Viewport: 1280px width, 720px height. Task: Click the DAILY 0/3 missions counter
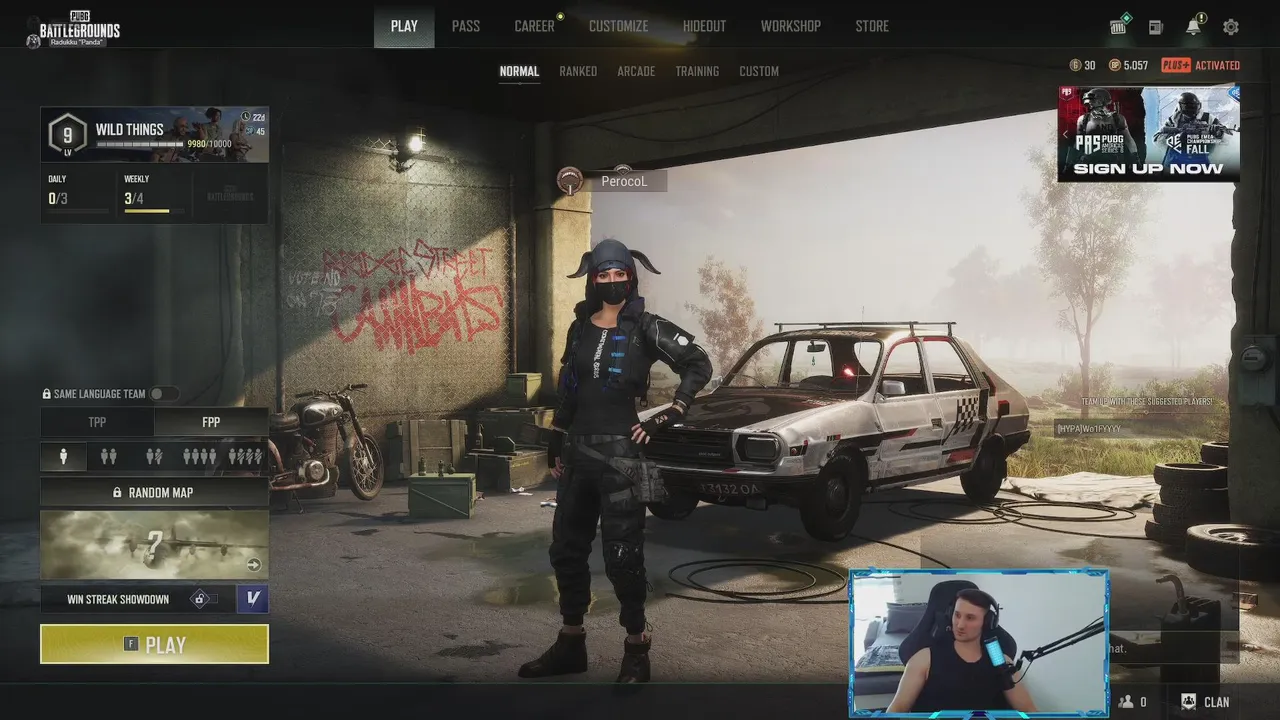(58, 198)
